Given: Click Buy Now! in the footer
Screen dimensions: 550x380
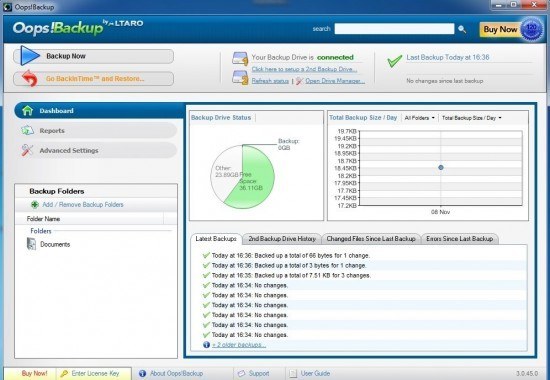Looking at the screenshot, I should coord(34,373).
